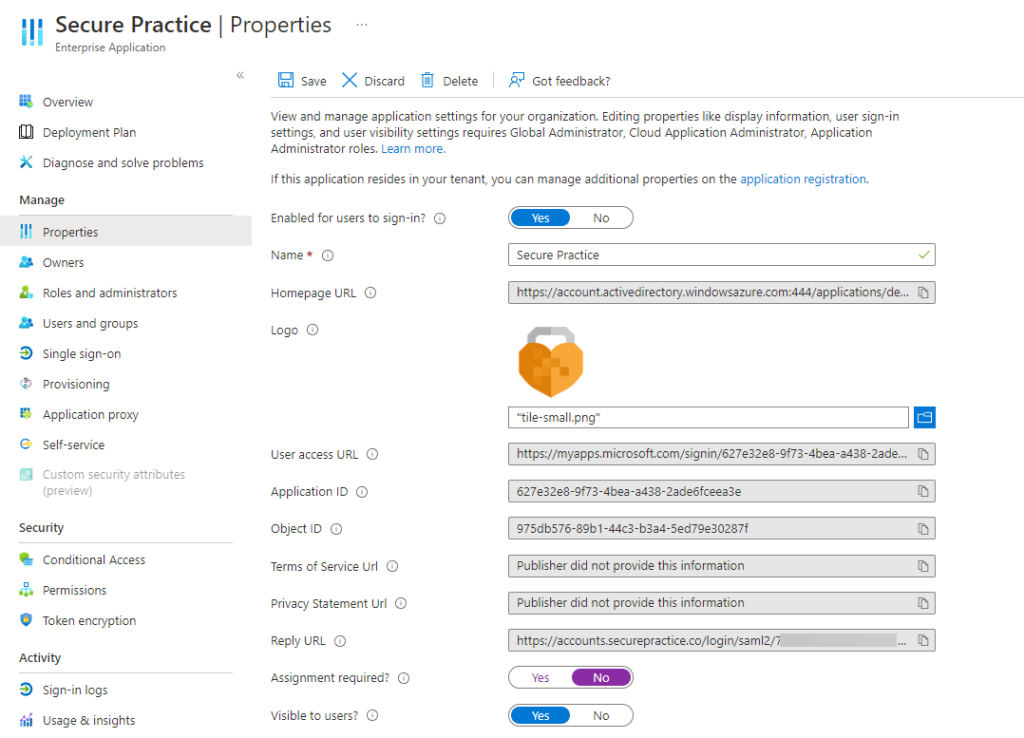1024x738 pixels.
Task: Open Conditional Access settings
Action: point(93,560)
